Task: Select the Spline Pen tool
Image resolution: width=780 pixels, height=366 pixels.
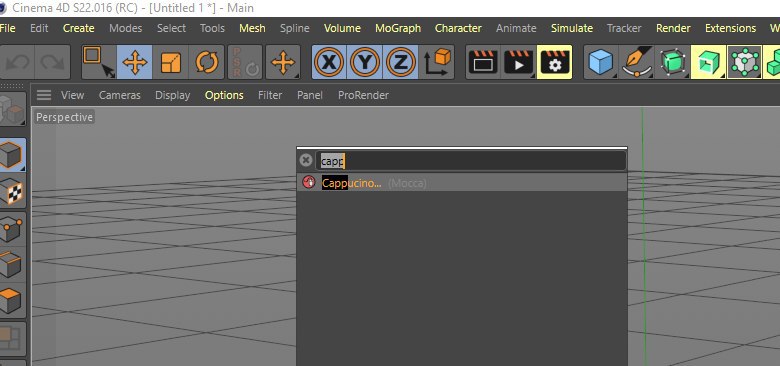Action: pyautogui.click(x=637, y=63)
